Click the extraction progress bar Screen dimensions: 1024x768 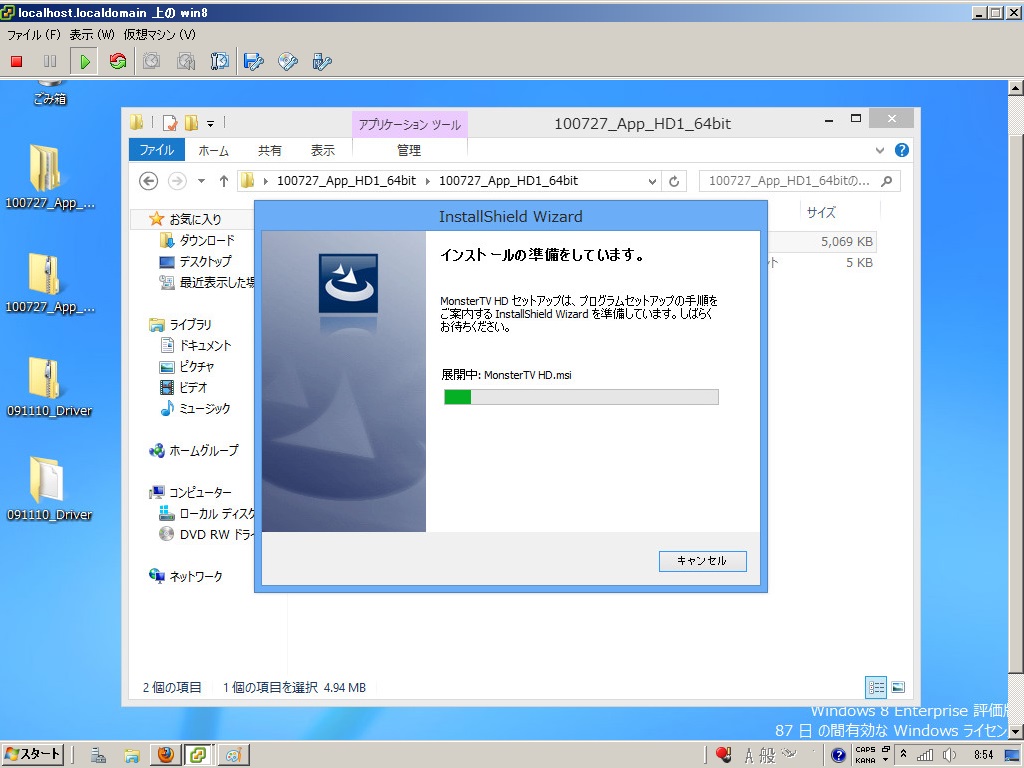(x=581, y=397)
